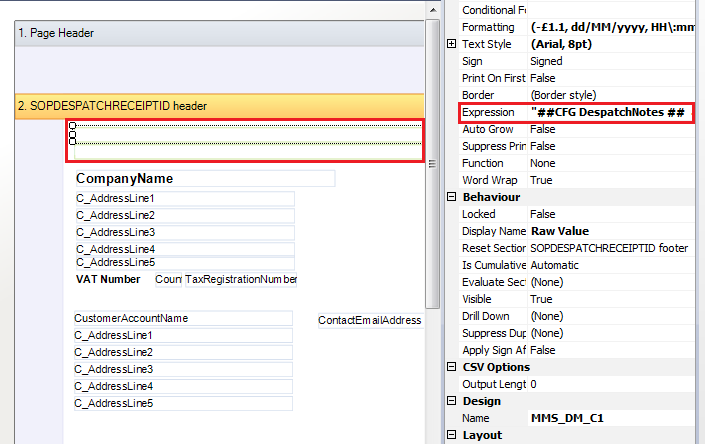Screen dimensions: 705x444
Task: Select the SOPDESPATCHRECEIPTID header section bar
Action: (220, 105)
